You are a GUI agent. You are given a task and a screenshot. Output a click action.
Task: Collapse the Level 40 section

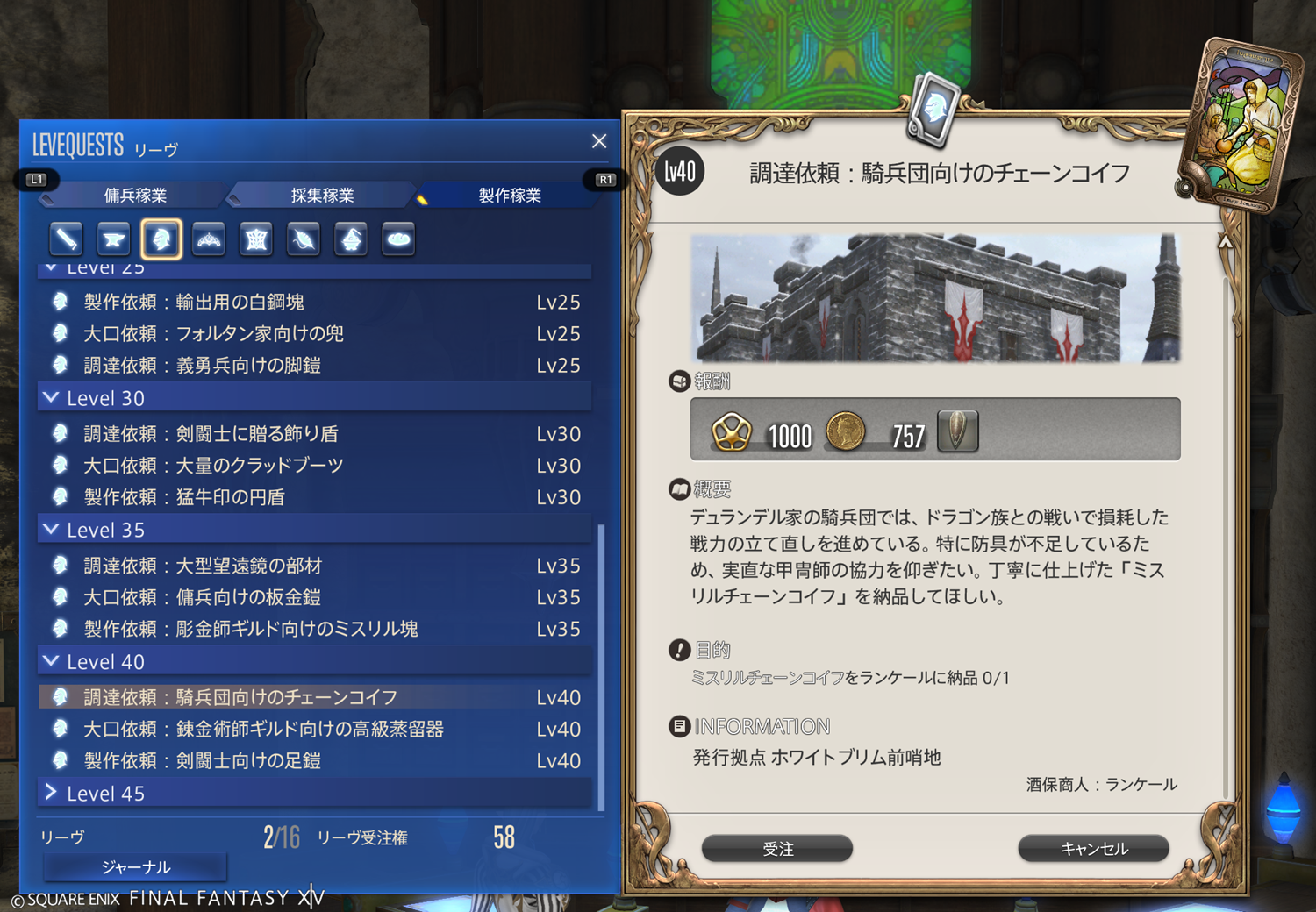[x=314, y=661]
